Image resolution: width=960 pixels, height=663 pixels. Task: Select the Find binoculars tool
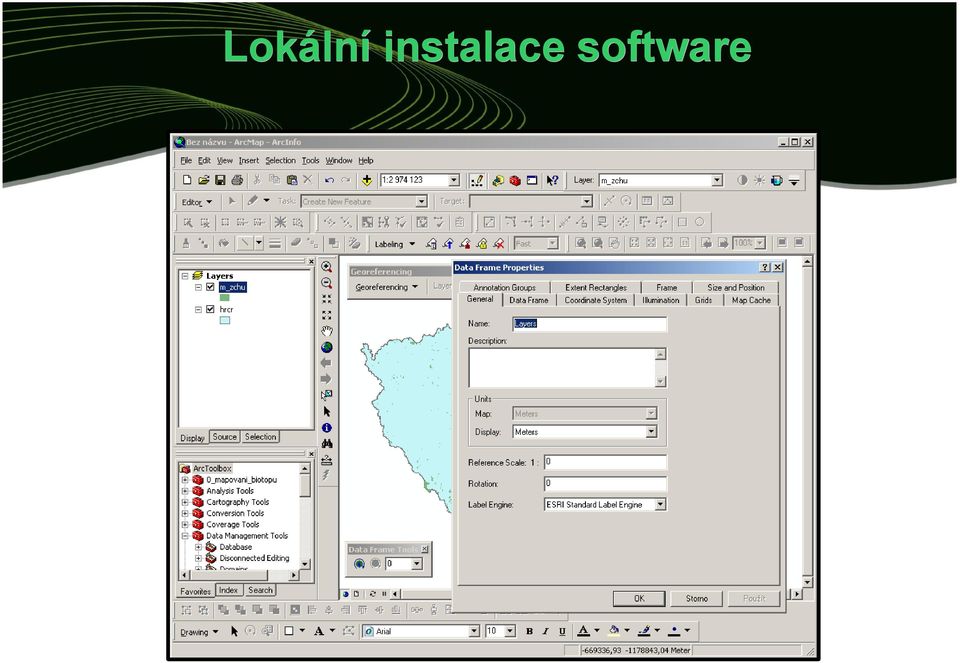pyautogui.click(x=326, y=443)
